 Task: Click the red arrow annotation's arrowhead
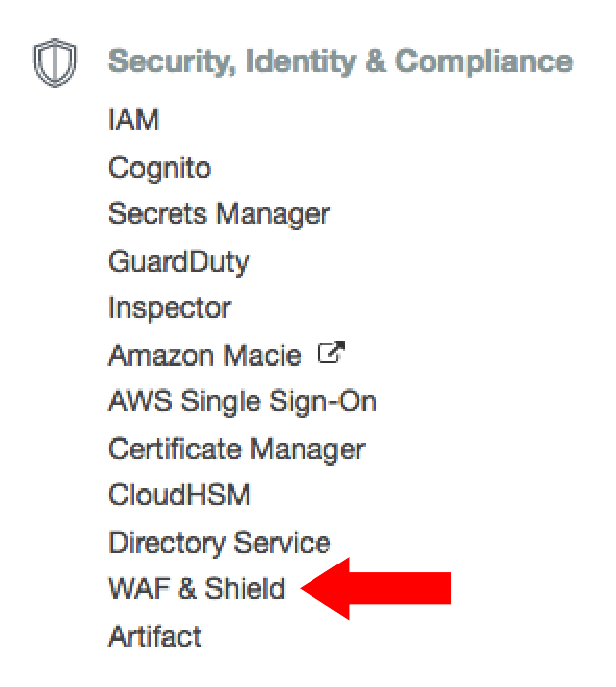click(326, 588)
